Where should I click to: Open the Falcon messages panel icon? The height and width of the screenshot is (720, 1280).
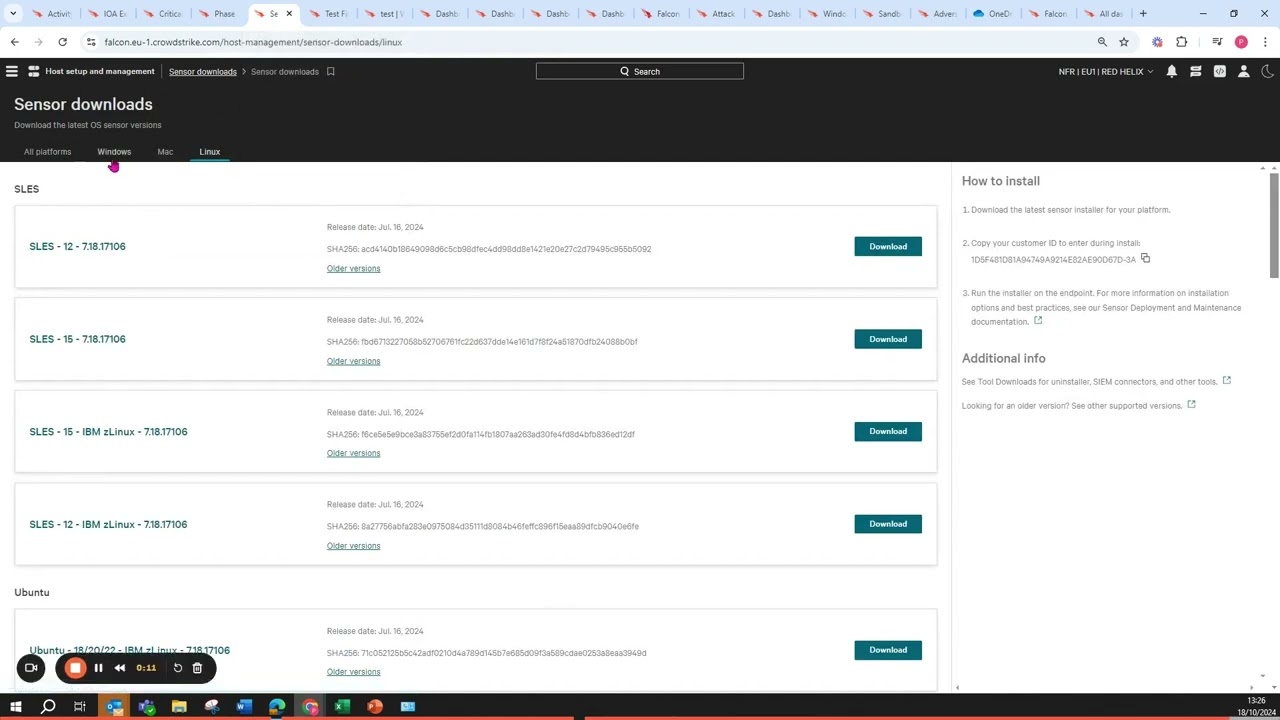(1195, 71)
